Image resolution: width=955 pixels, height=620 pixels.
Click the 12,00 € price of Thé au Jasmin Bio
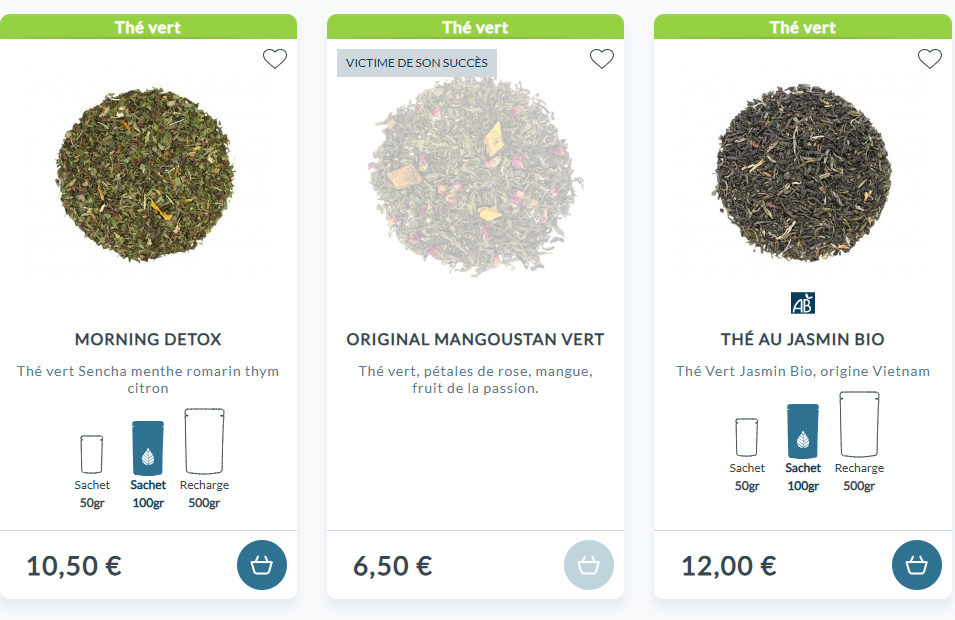(x=728, y=565)
